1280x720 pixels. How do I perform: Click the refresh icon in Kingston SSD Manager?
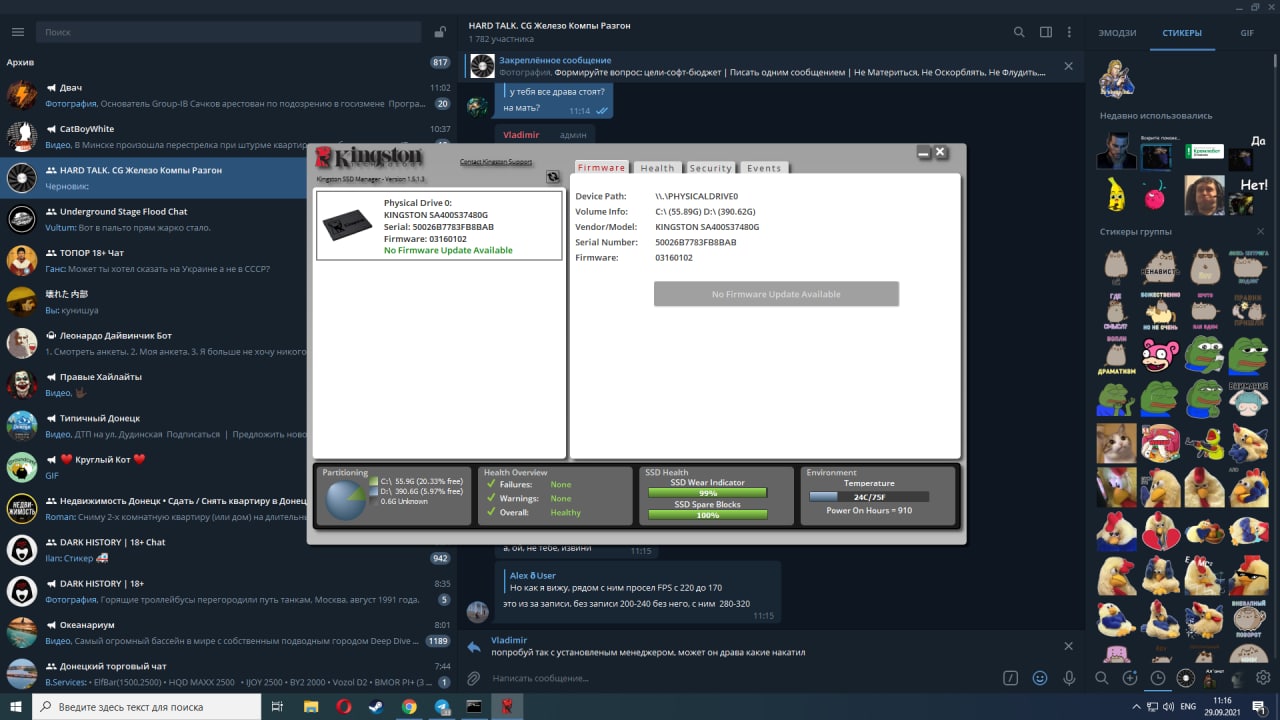[x=553, y=176]
